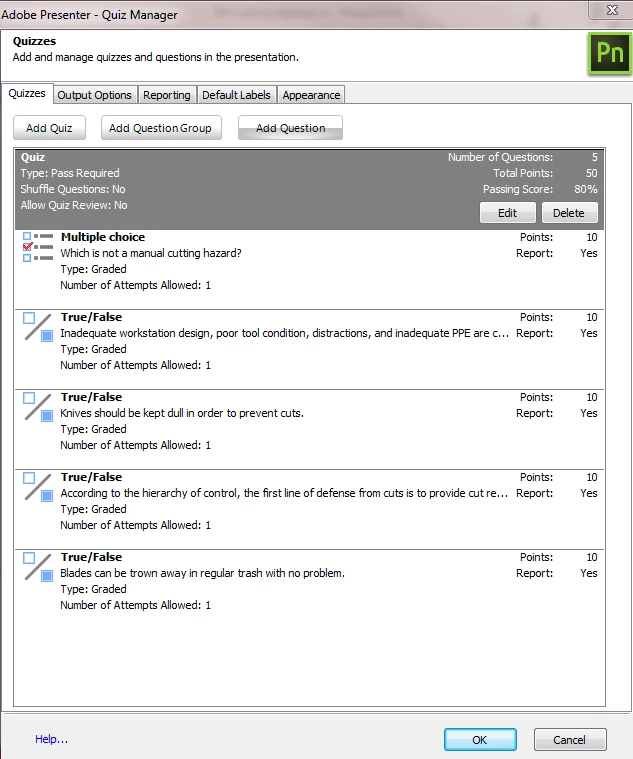
Task: Close the Quiz Manager window
Action: coord(612,10)
